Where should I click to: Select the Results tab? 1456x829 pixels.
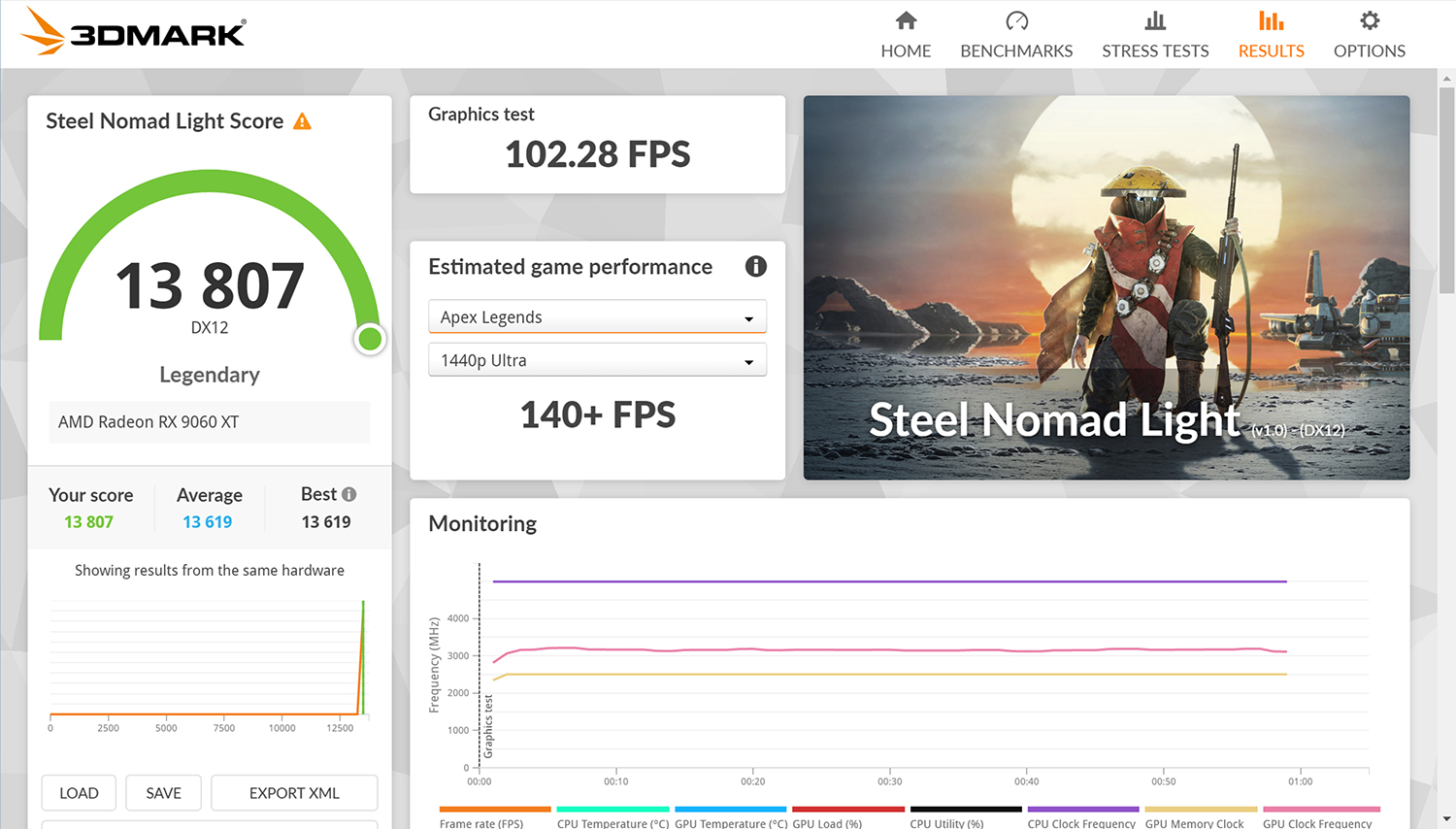pos(1272,35)
